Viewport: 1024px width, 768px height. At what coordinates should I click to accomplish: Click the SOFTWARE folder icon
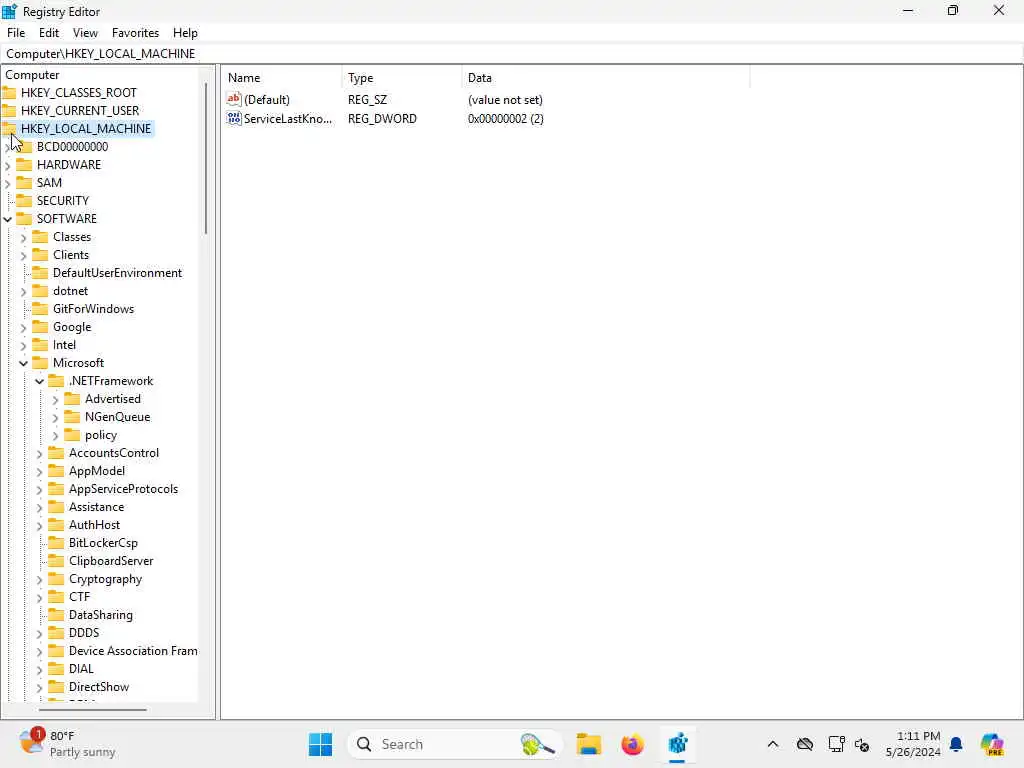[x=24, y=219]
